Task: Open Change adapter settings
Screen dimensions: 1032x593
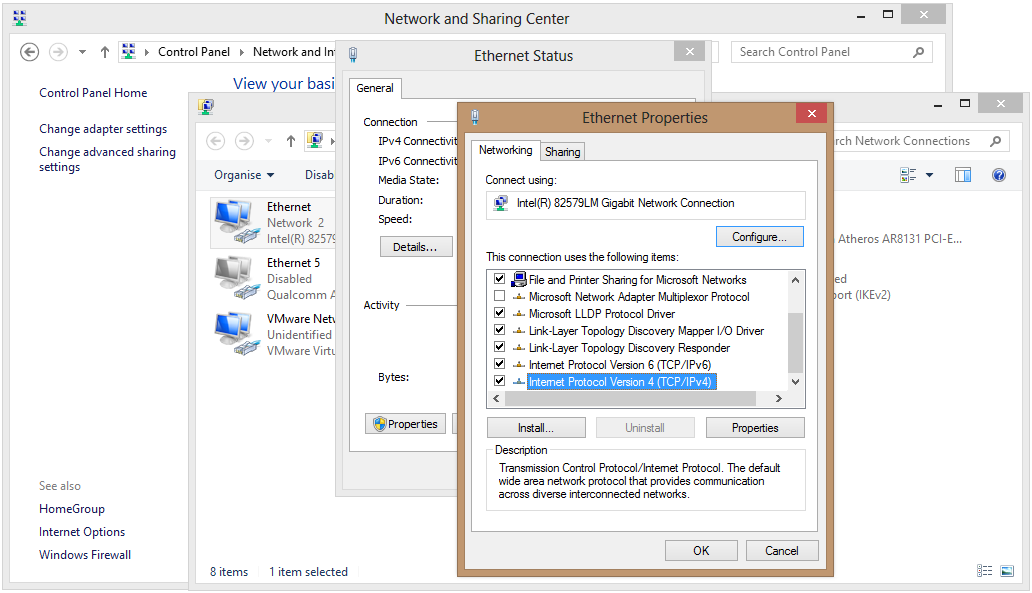Action: coord(103,129)
